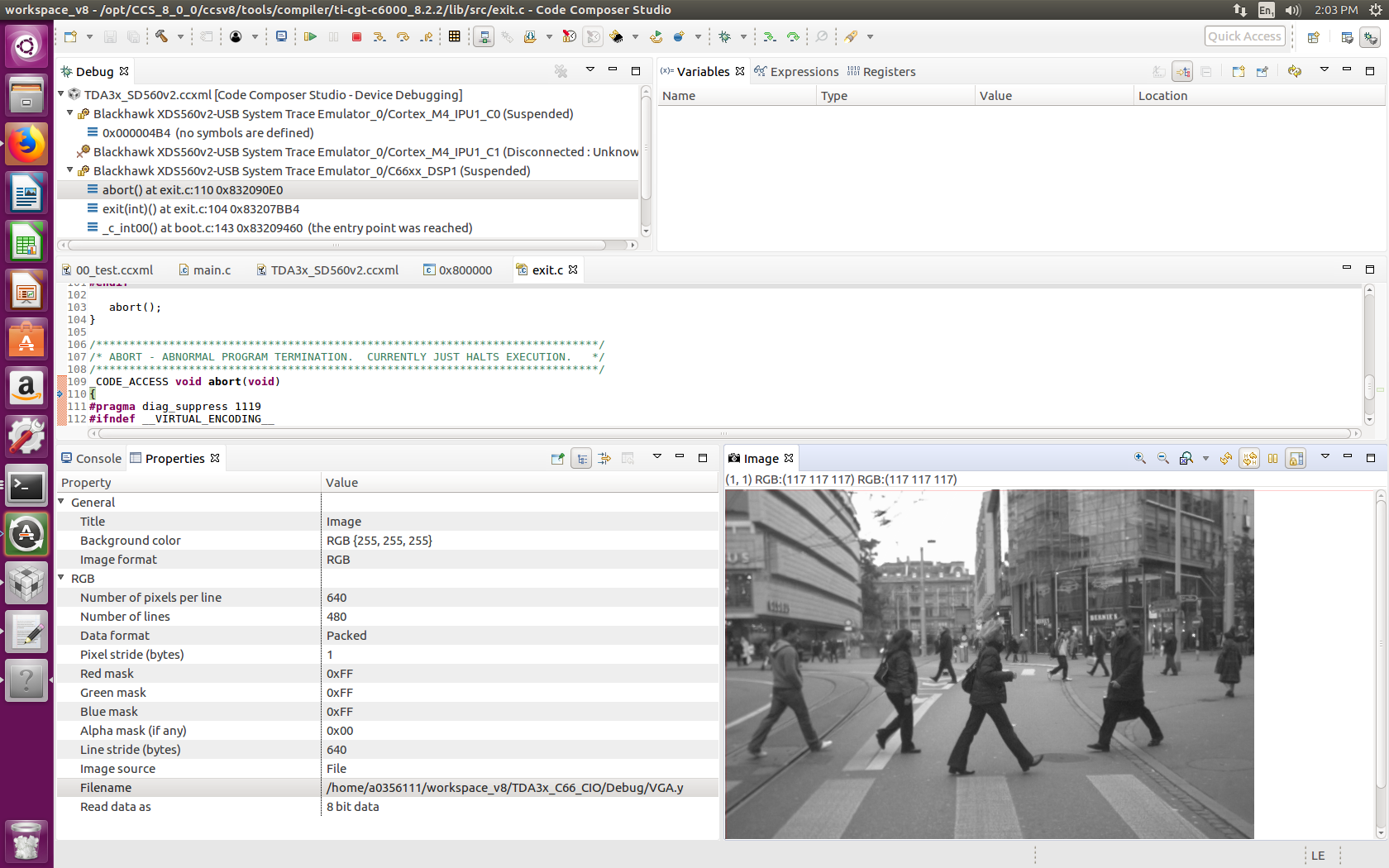
Task: Open Firefox from the Ubuntu dock
Action: tap(26, 145)
